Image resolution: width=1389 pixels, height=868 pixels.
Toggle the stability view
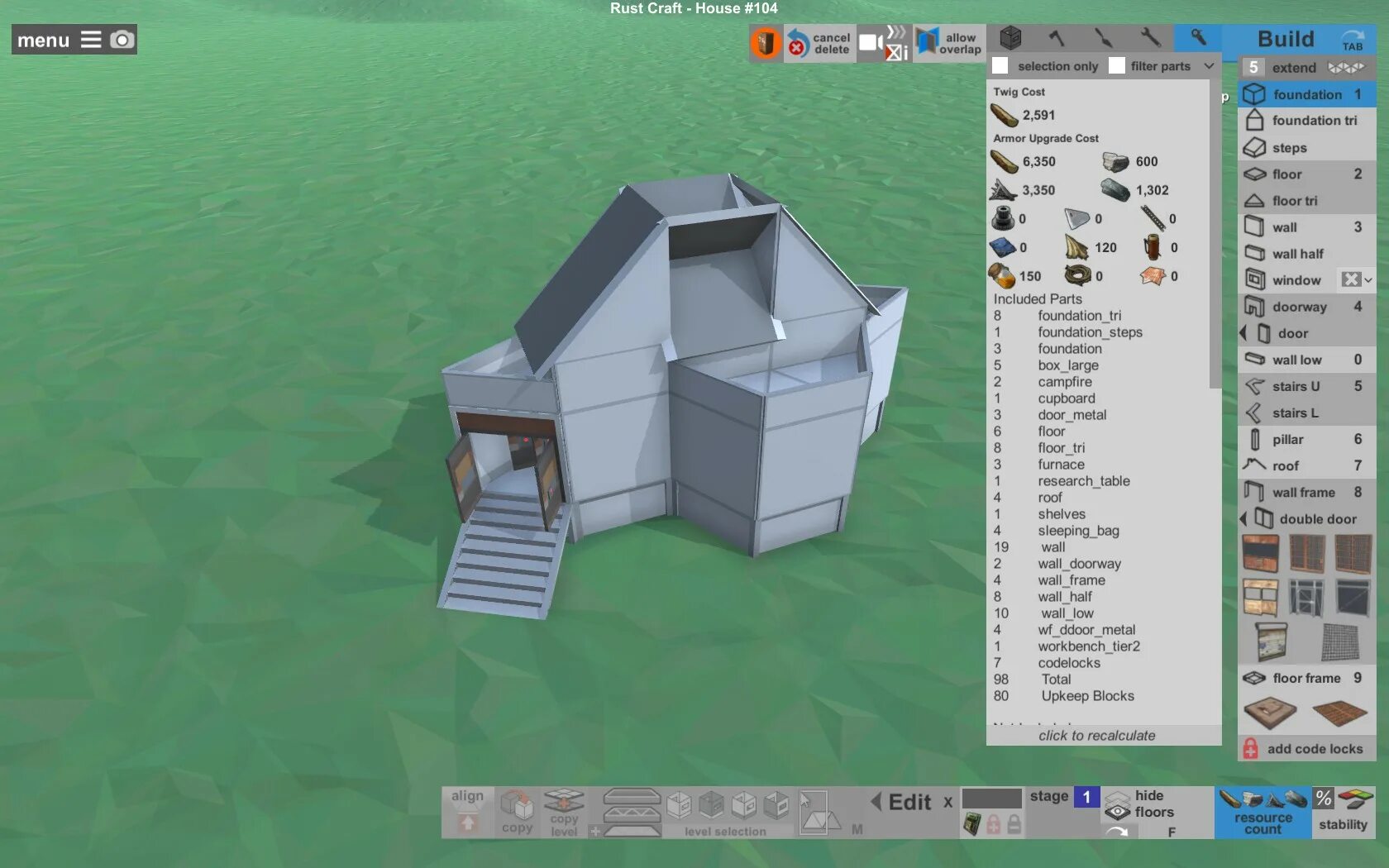[1344, 812]
